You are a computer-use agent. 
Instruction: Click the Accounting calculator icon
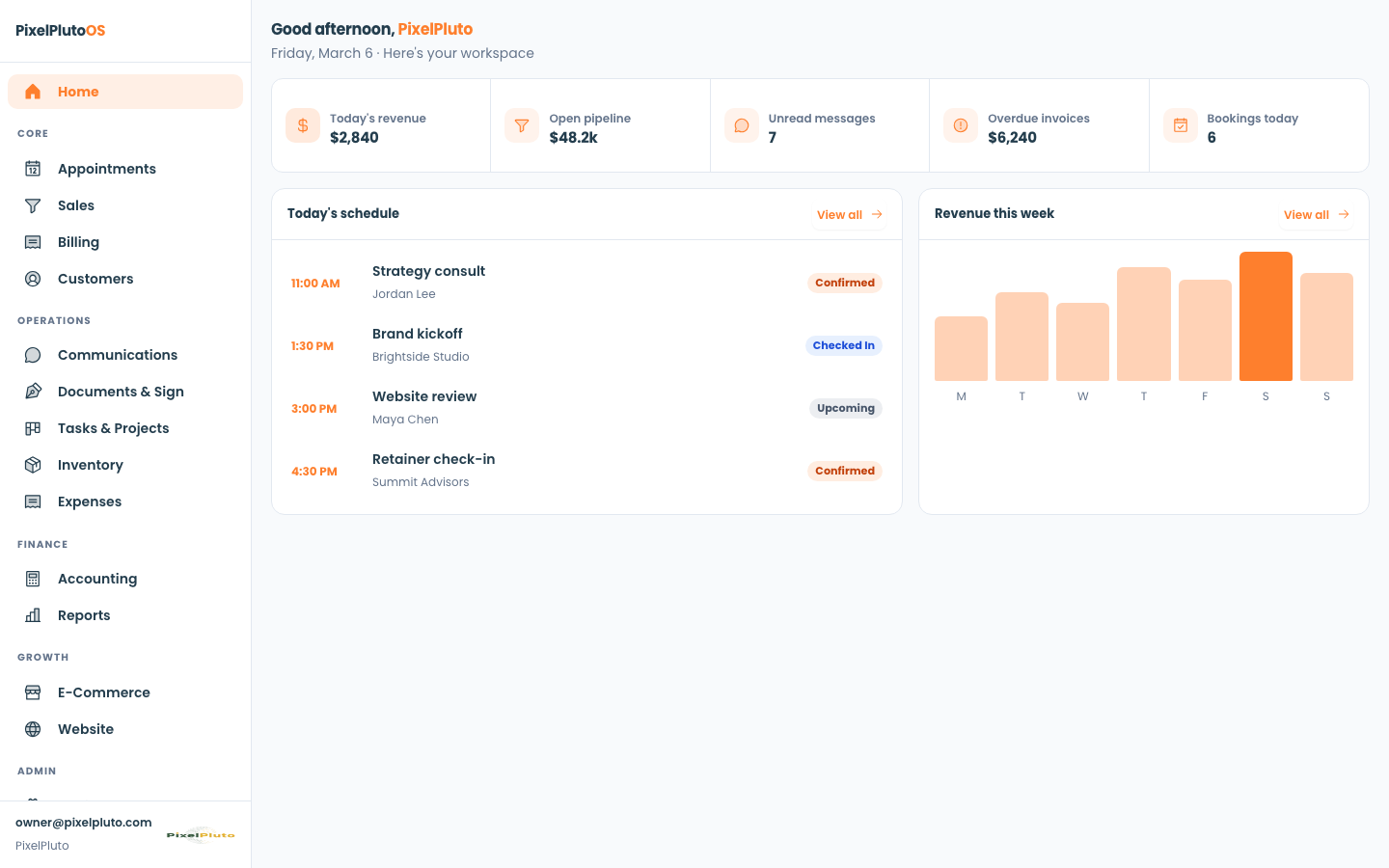pyautogui.click(x=33, y=579)
